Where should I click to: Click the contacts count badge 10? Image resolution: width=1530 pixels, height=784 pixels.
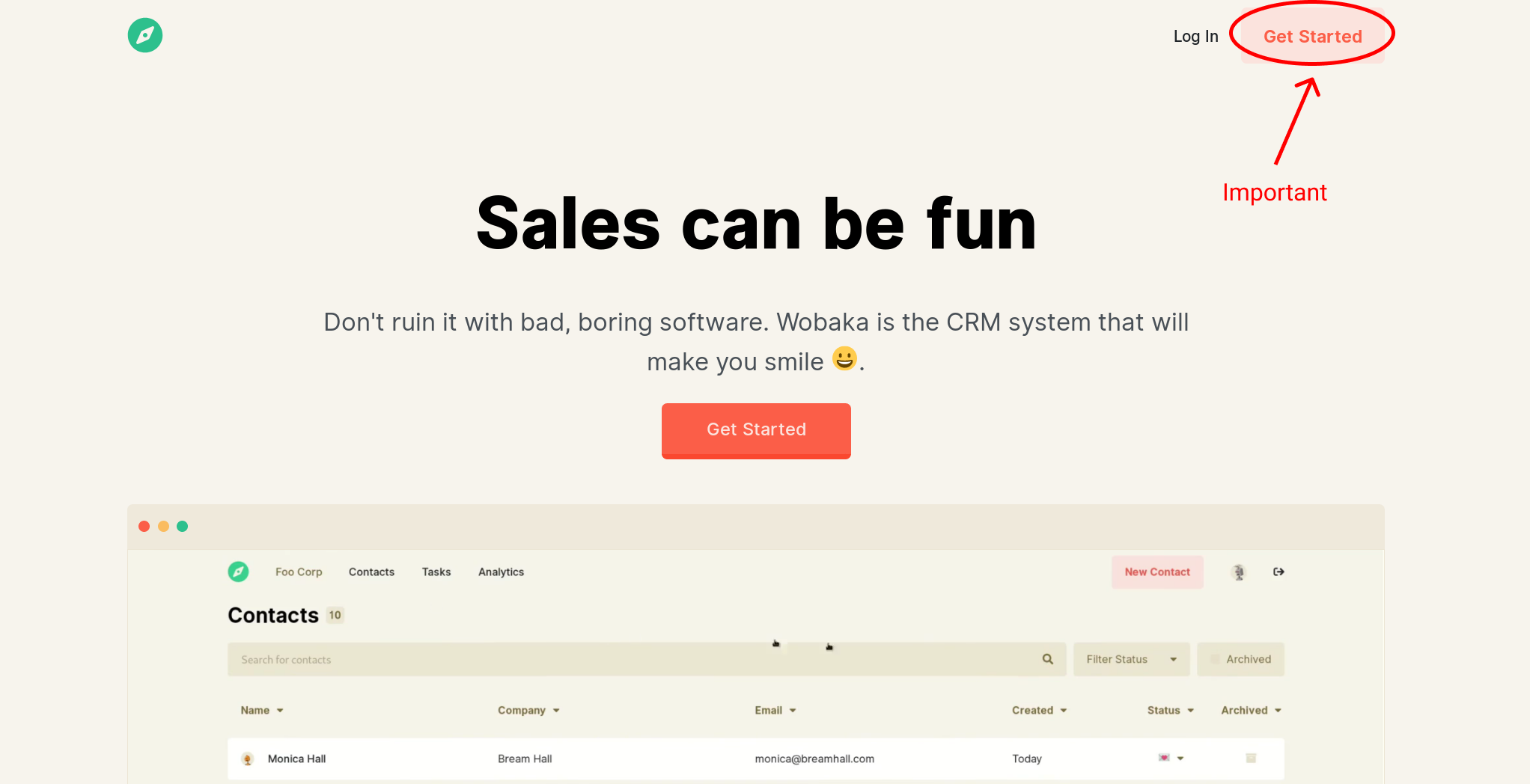pos(335,615)
